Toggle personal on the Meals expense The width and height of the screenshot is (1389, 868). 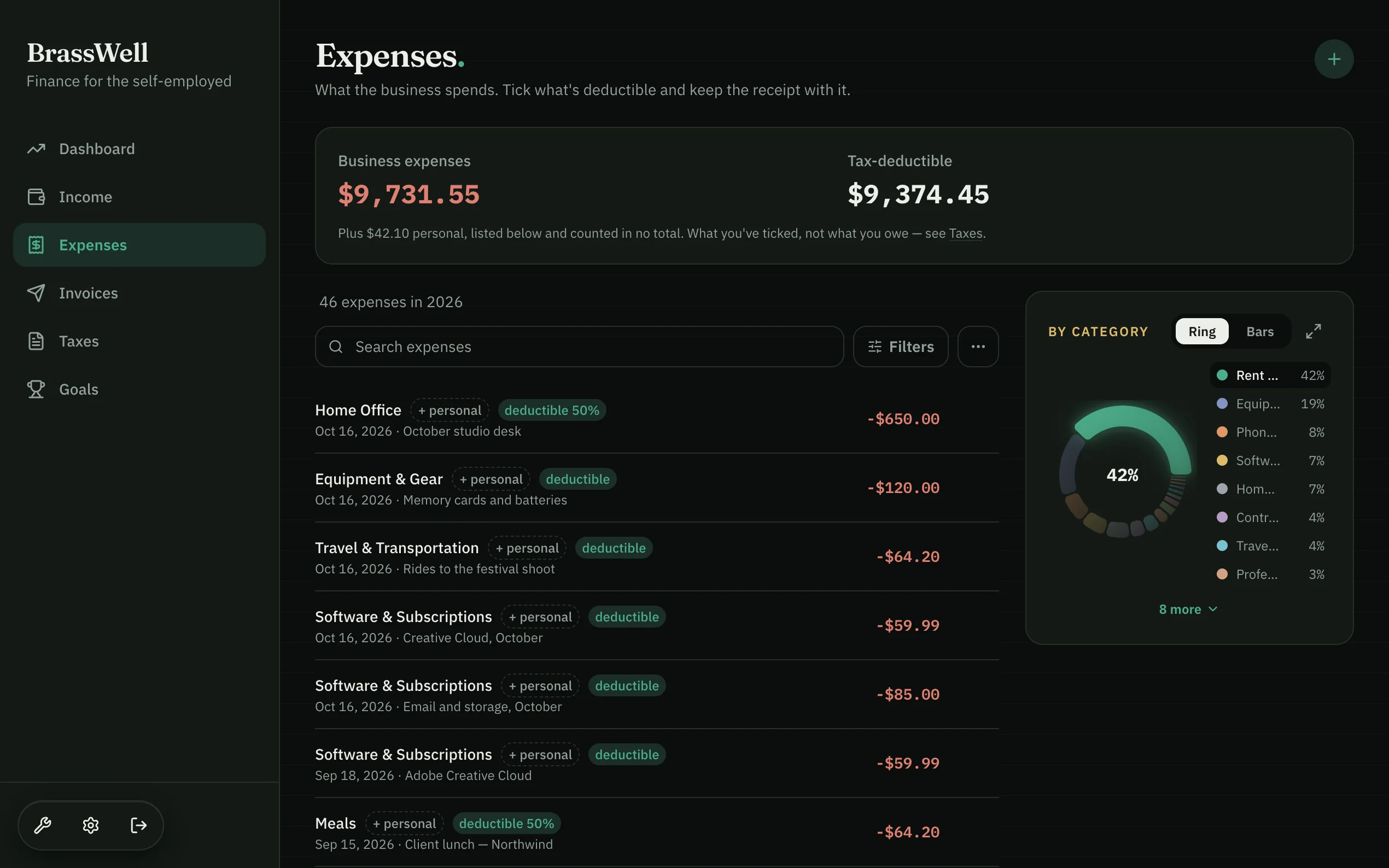[404, 823]
